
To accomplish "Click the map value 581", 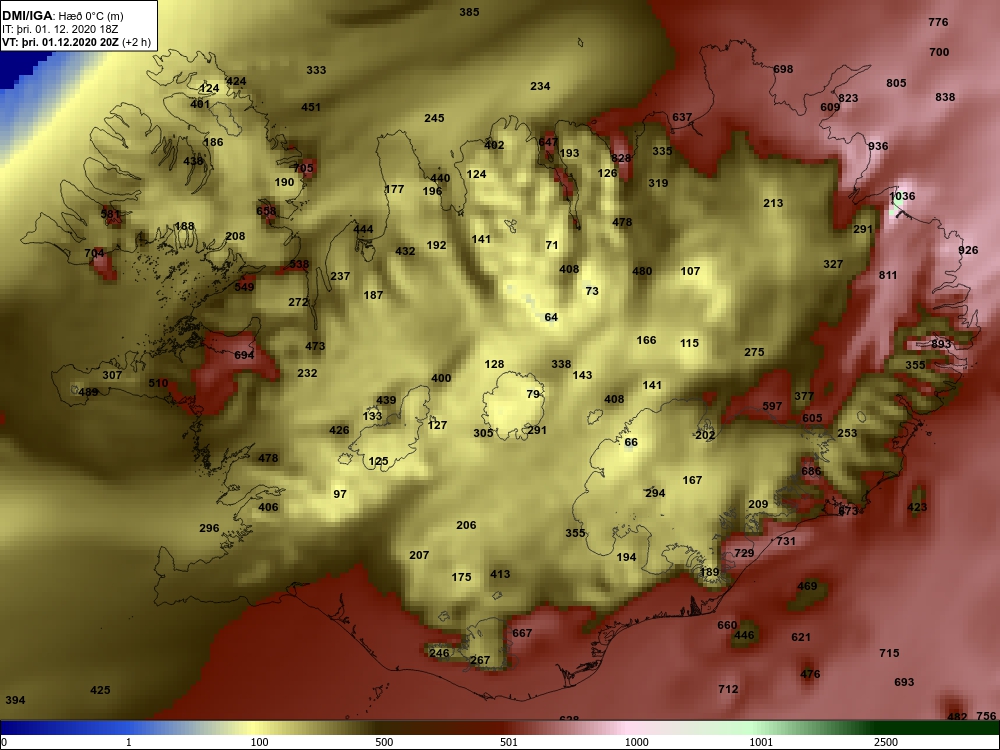I will tap(110, 214).
